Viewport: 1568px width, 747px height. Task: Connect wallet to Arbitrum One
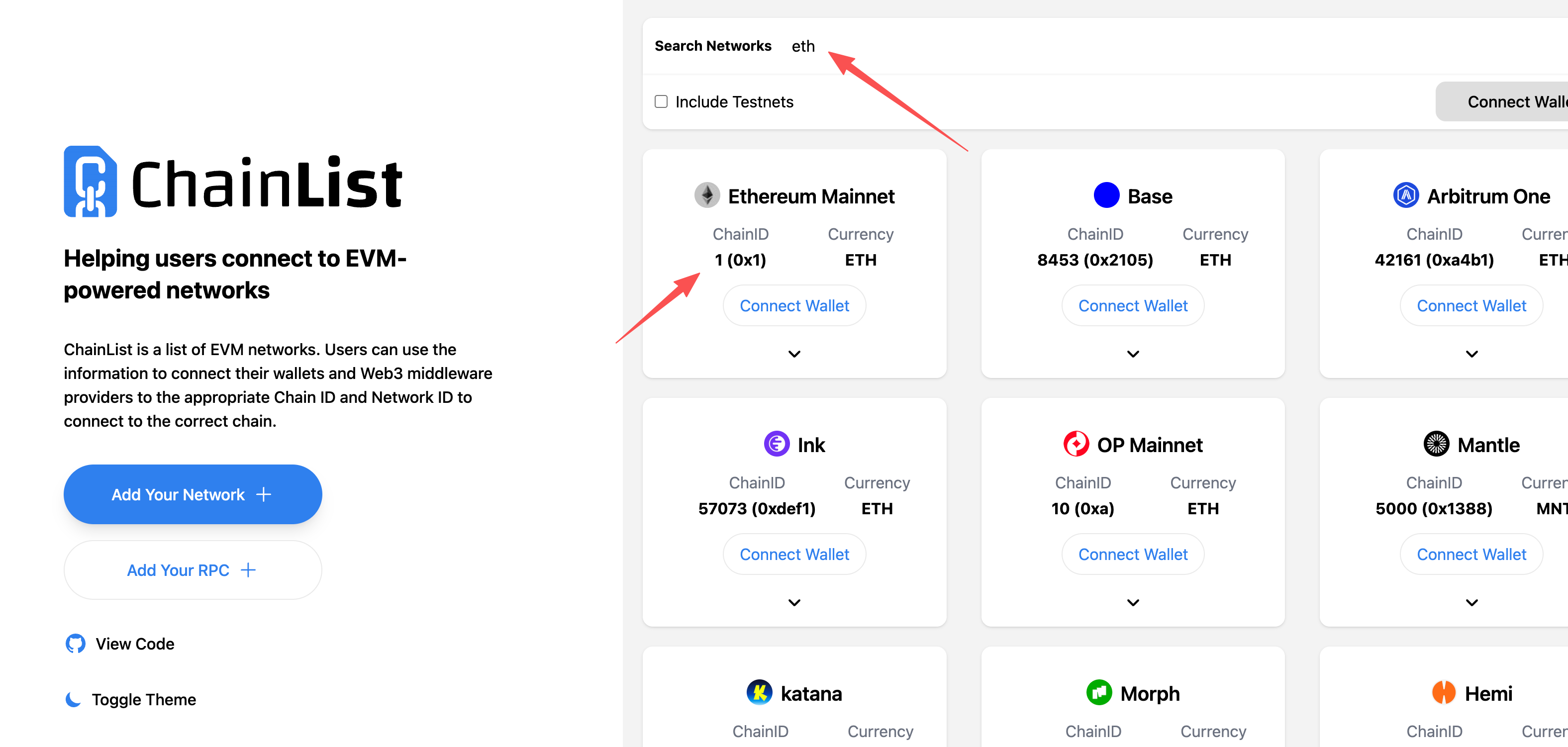point(1471,305)
